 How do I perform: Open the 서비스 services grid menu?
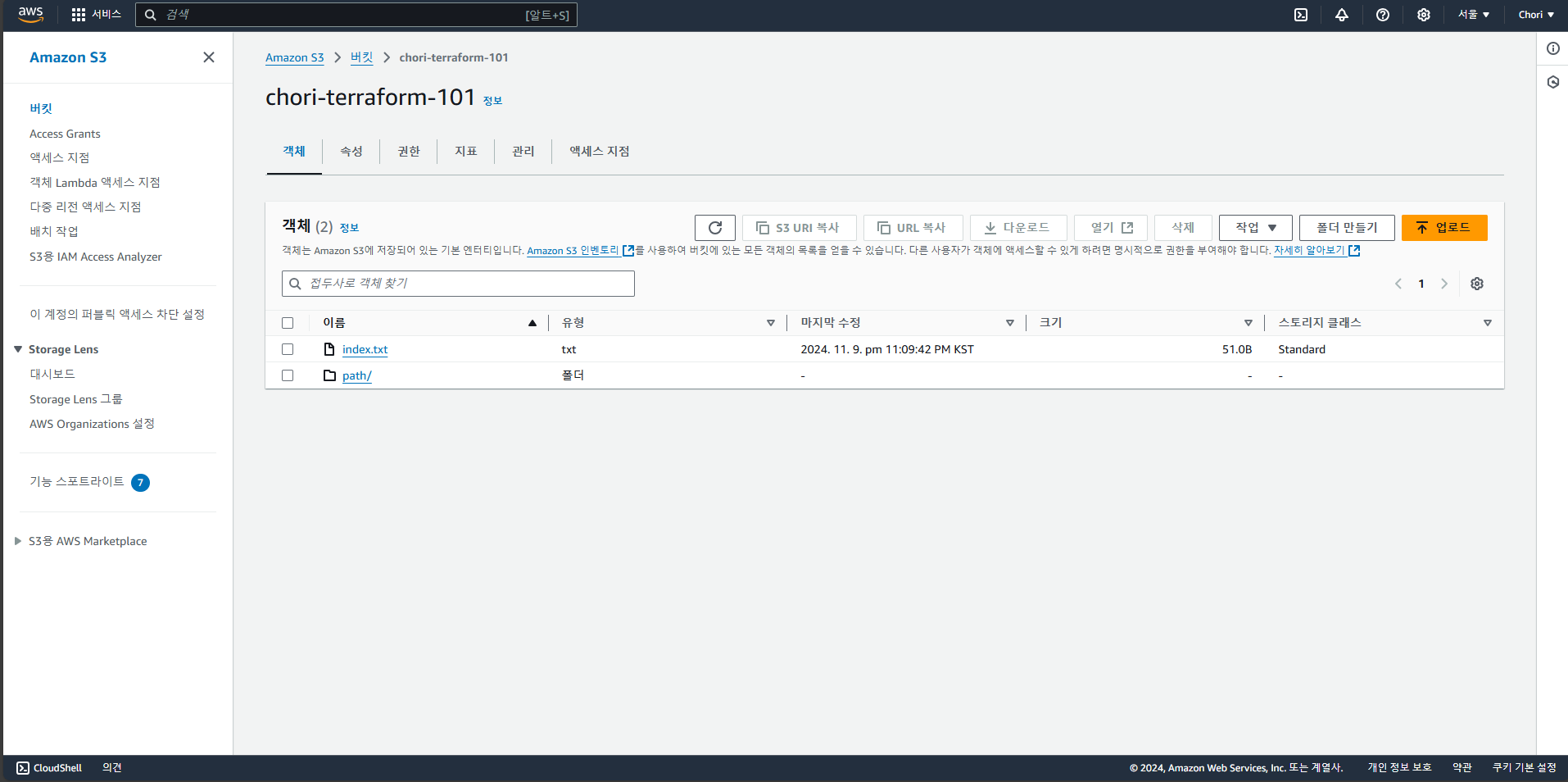96,15
